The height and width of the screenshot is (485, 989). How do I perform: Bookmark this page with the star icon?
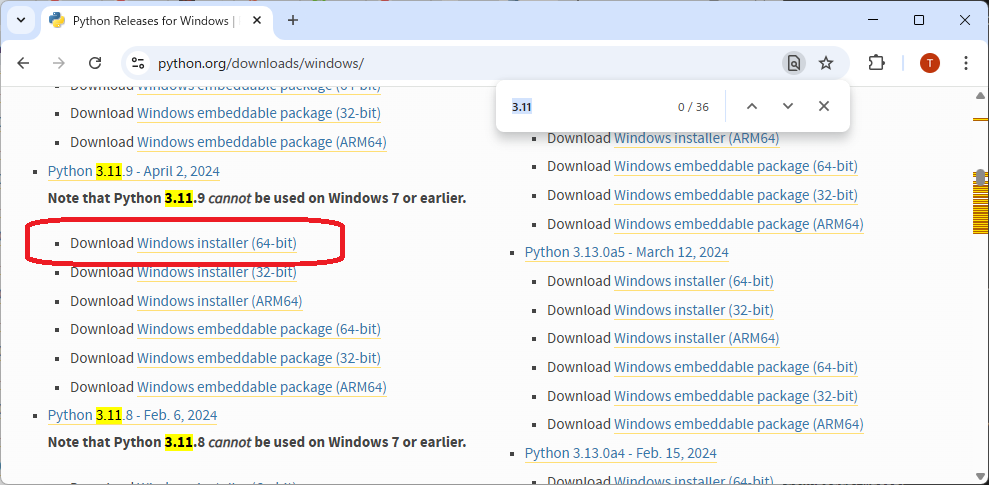(x=826, y=63)
